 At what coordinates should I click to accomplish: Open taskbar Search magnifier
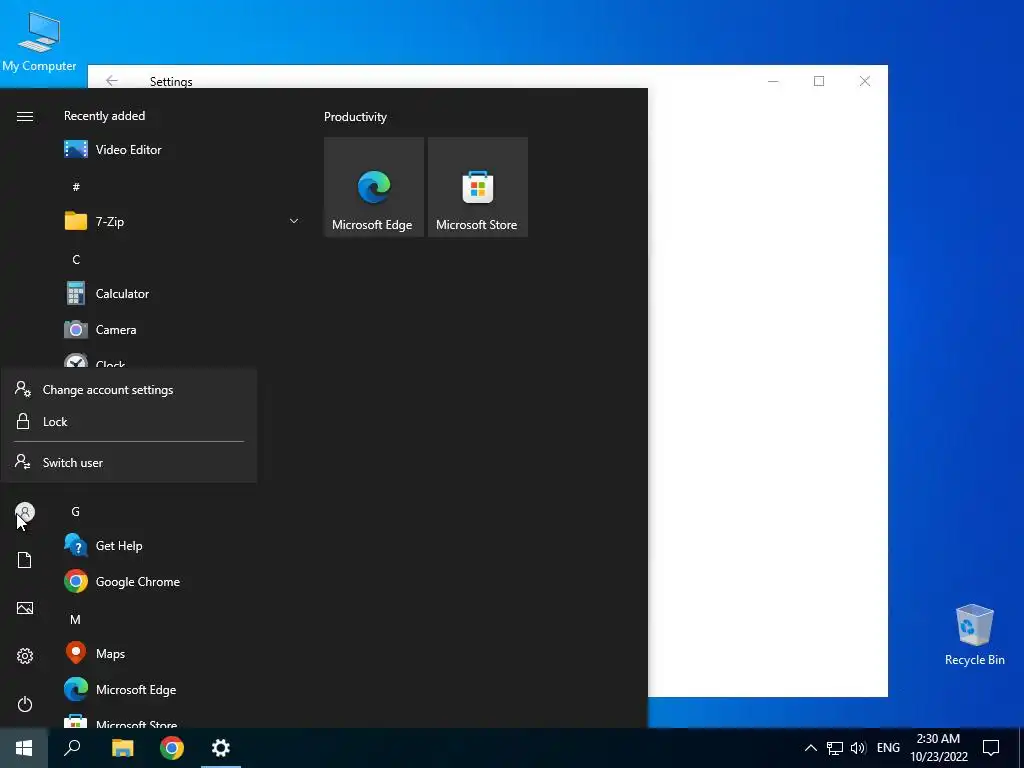72,748
